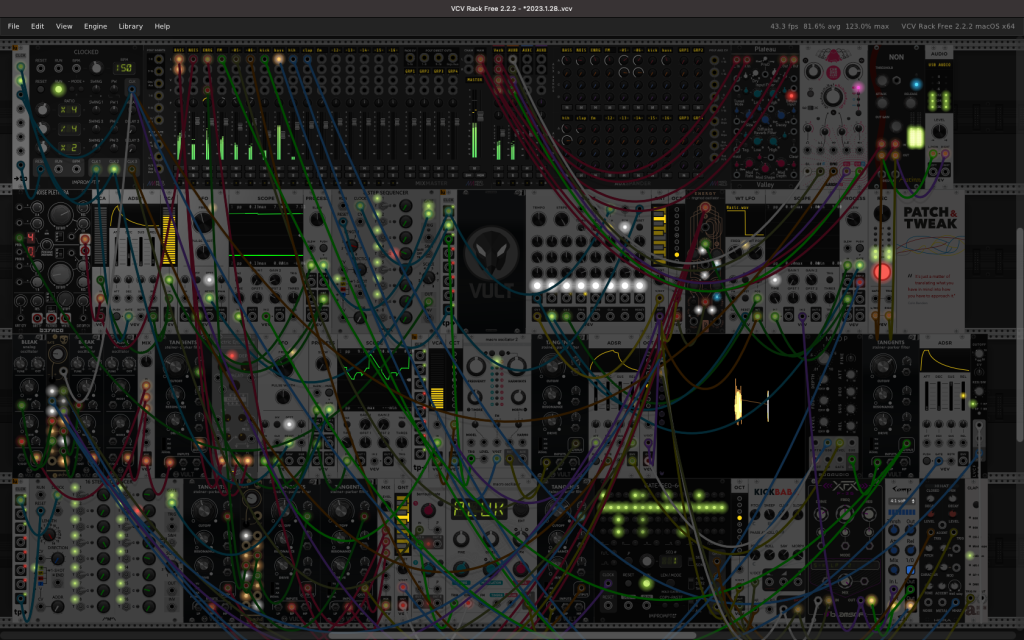Click the 'x 4' ratio display on Clocked
1024x640 pixels.
click(69, 110)
